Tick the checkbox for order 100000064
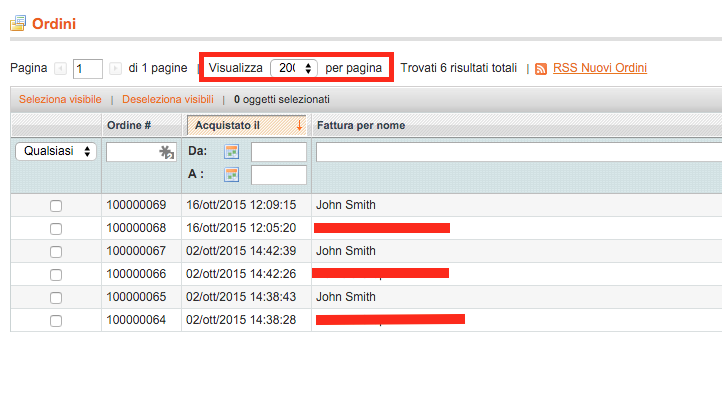 tap(56, 321)
